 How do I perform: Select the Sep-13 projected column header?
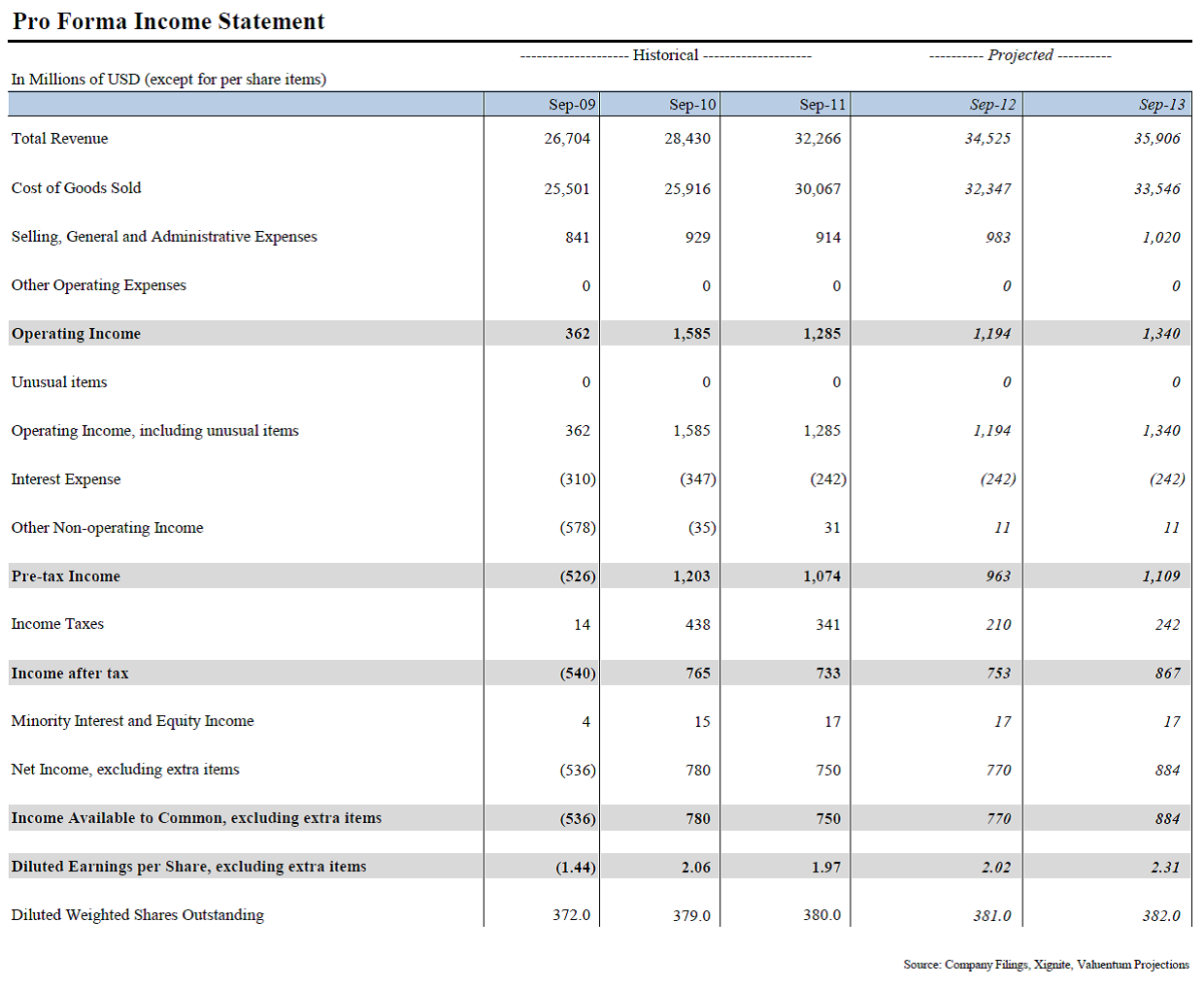point(1162,105)
